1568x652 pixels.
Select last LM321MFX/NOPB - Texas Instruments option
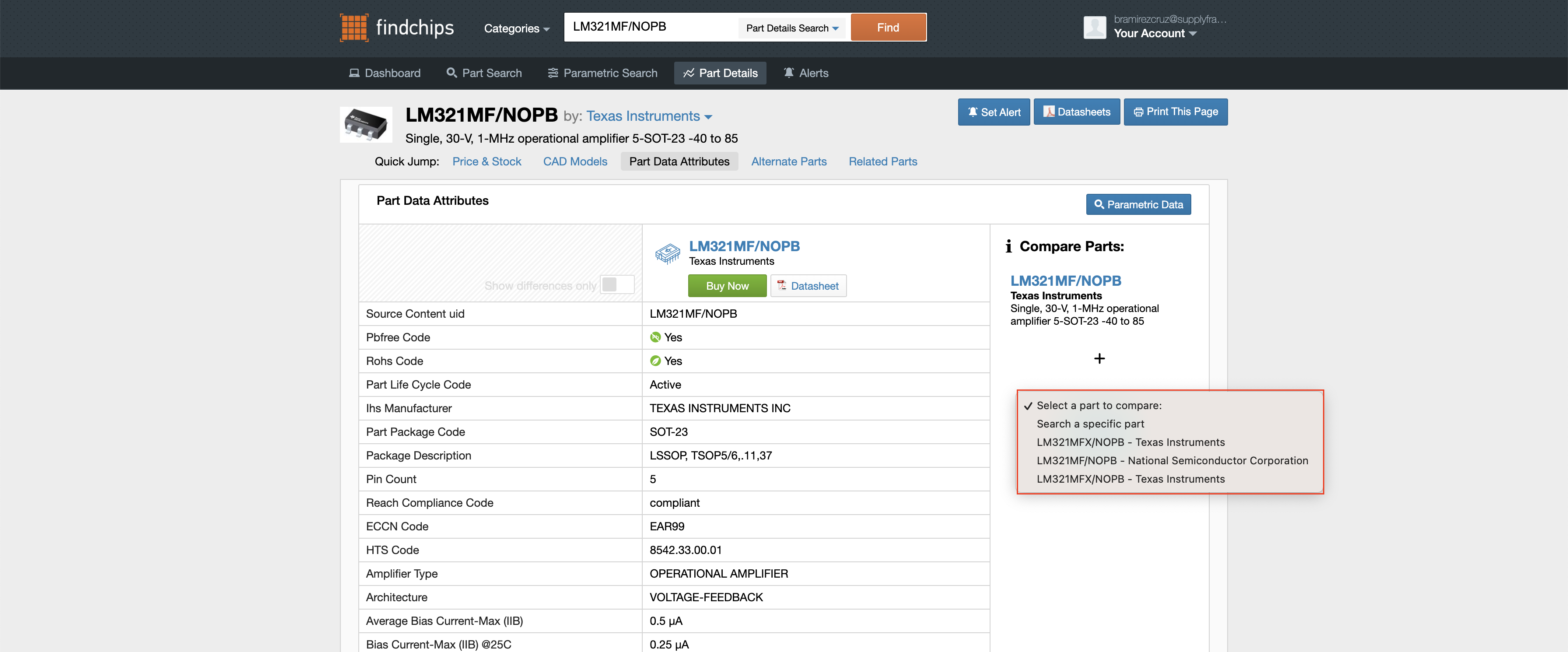click(1130, 479)
